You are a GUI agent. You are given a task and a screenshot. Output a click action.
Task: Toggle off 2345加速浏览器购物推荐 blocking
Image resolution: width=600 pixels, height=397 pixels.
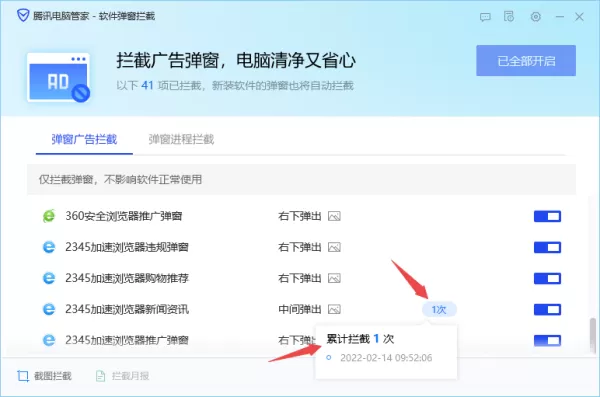tap(547, 278)
